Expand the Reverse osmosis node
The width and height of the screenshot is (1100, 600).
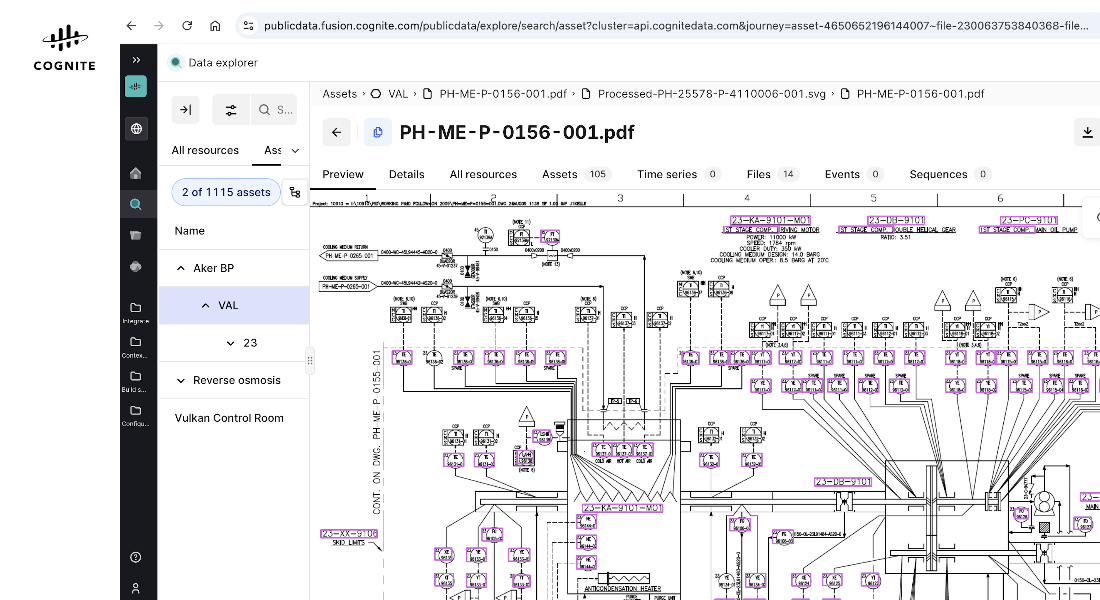coord(181,380)
